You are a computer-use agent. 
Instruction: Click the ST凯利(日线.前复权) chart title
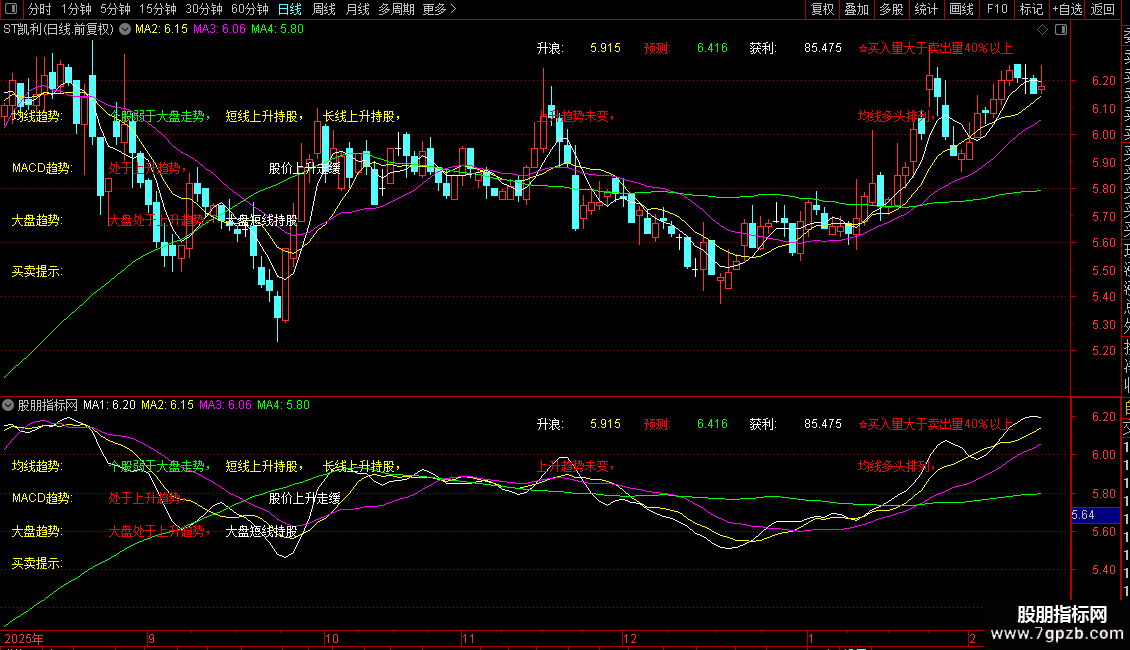(58, 30)
